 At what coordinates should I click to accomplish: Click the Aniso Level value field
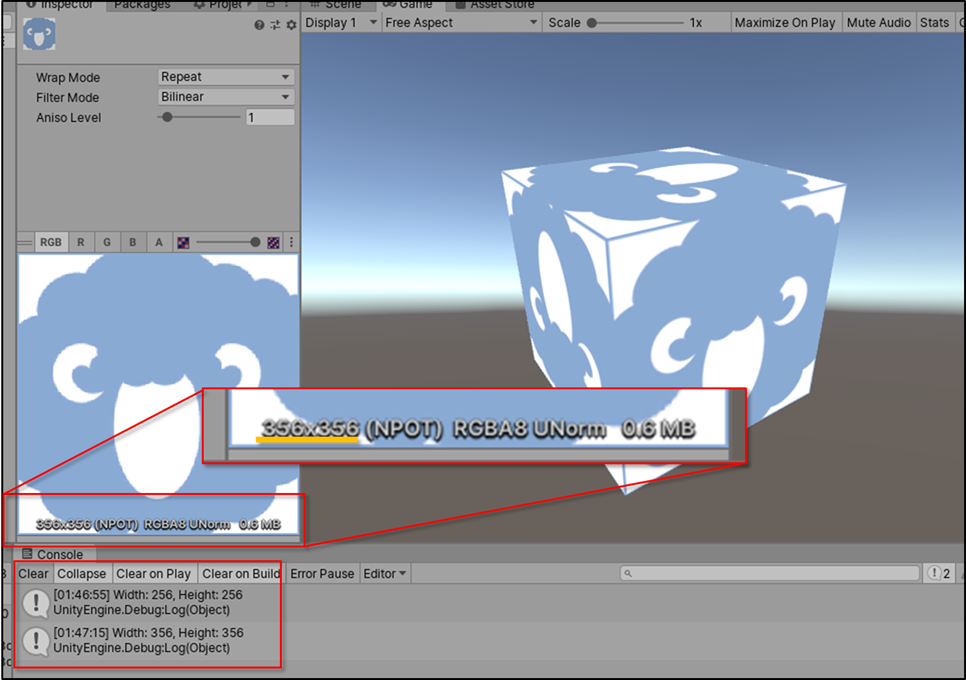(270, 117)
